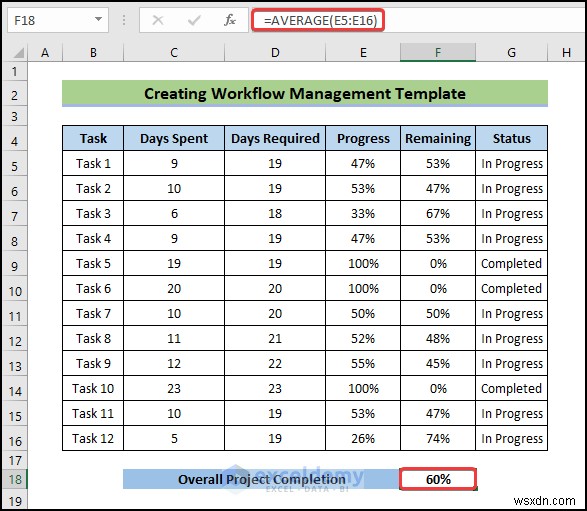Select column E header

point(363,52)
